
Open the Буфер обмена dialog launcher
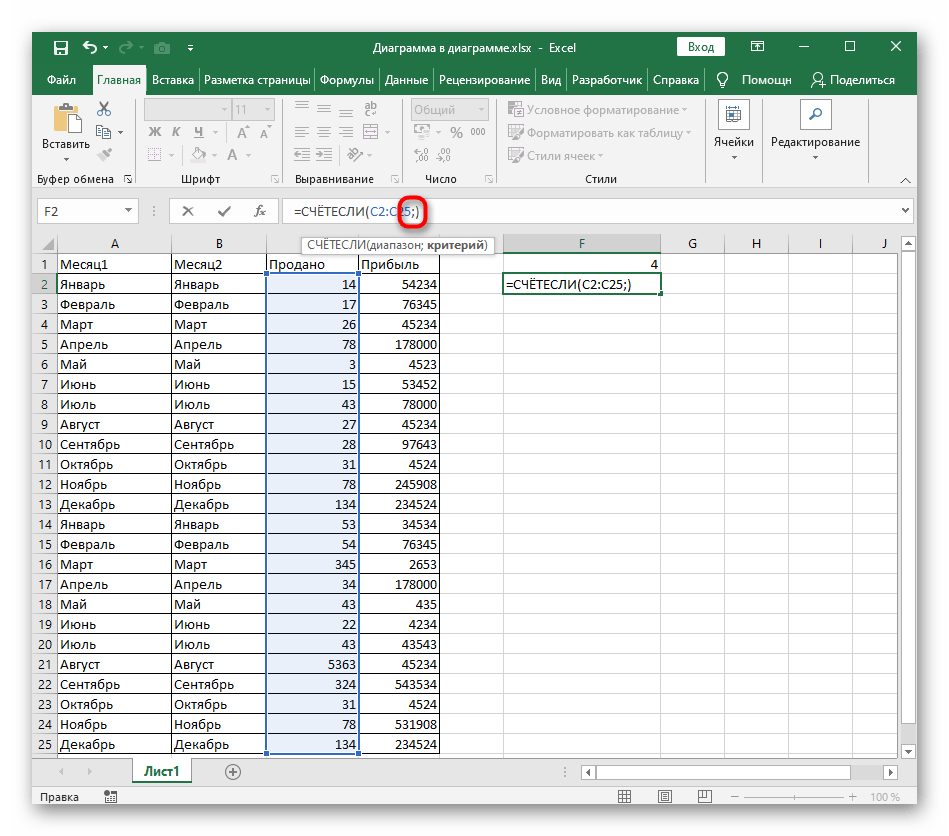coord(128,179)
